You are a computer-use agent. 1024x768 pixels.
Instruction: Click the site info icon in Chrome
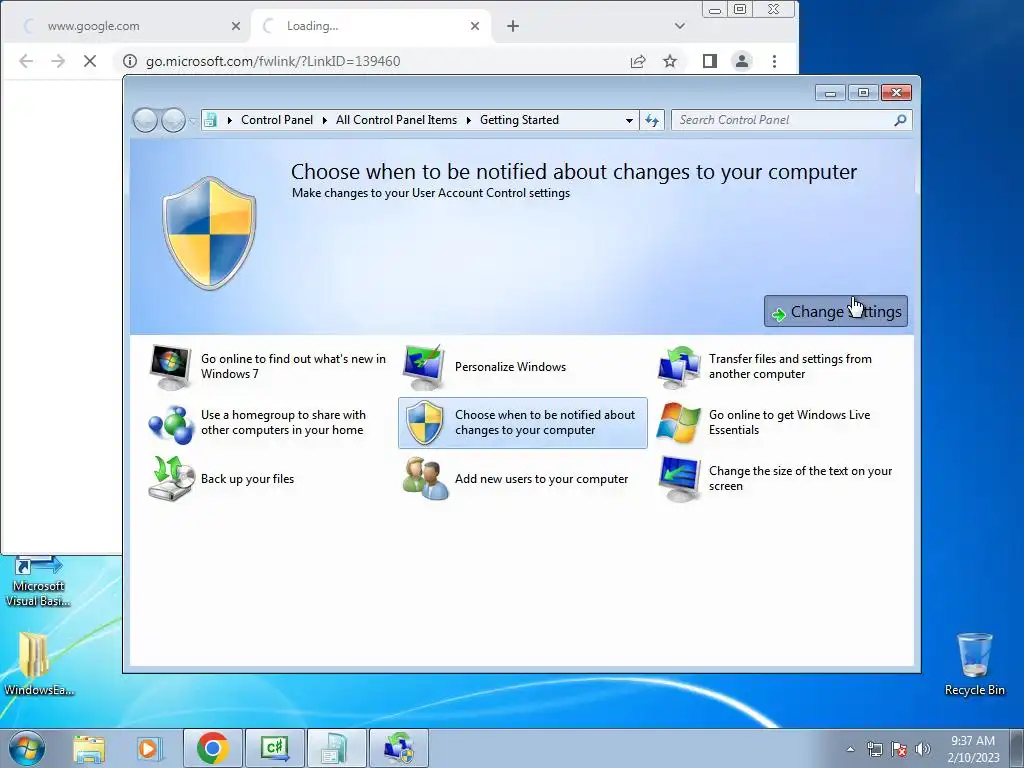pos(130,61)
